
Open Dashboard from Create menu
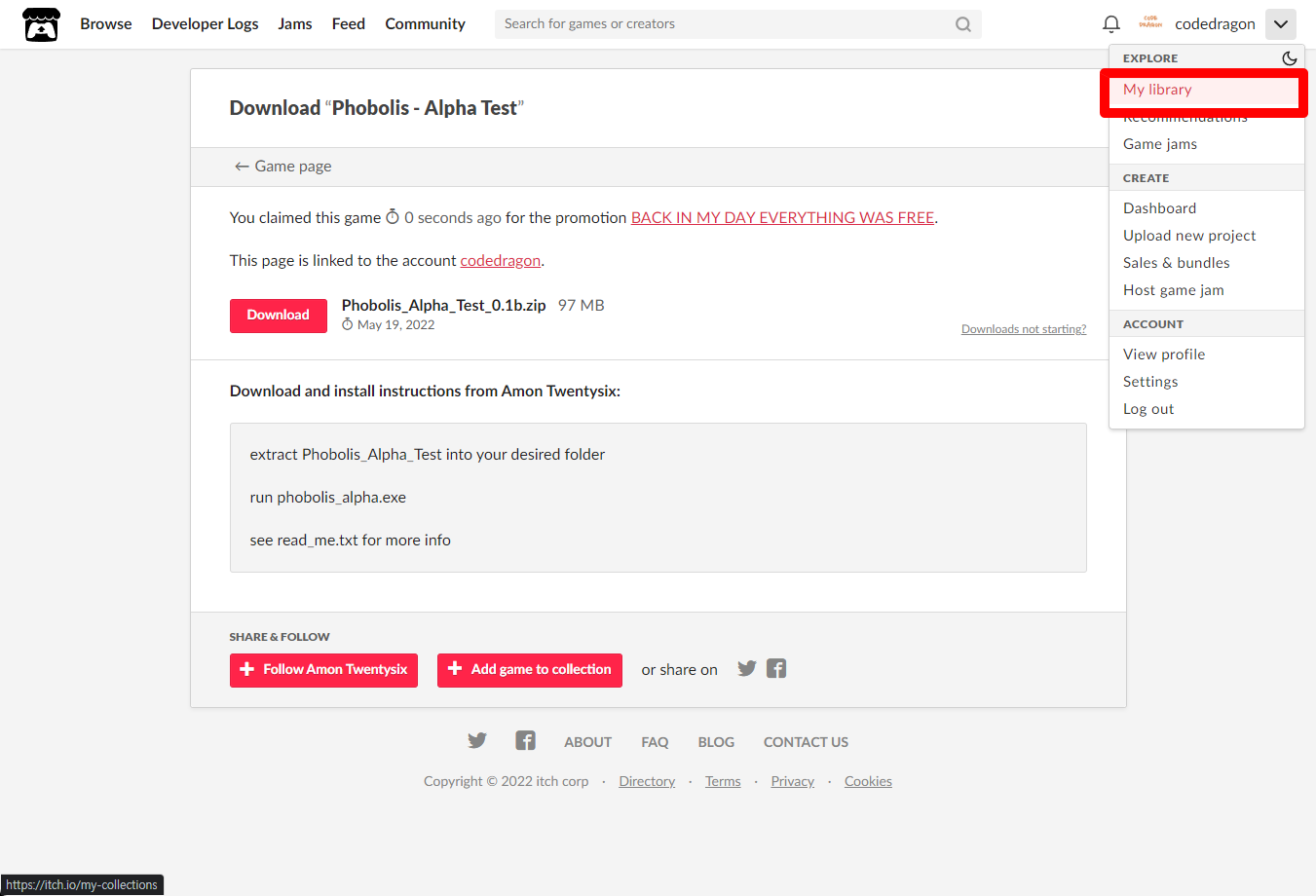point(1159,208)
